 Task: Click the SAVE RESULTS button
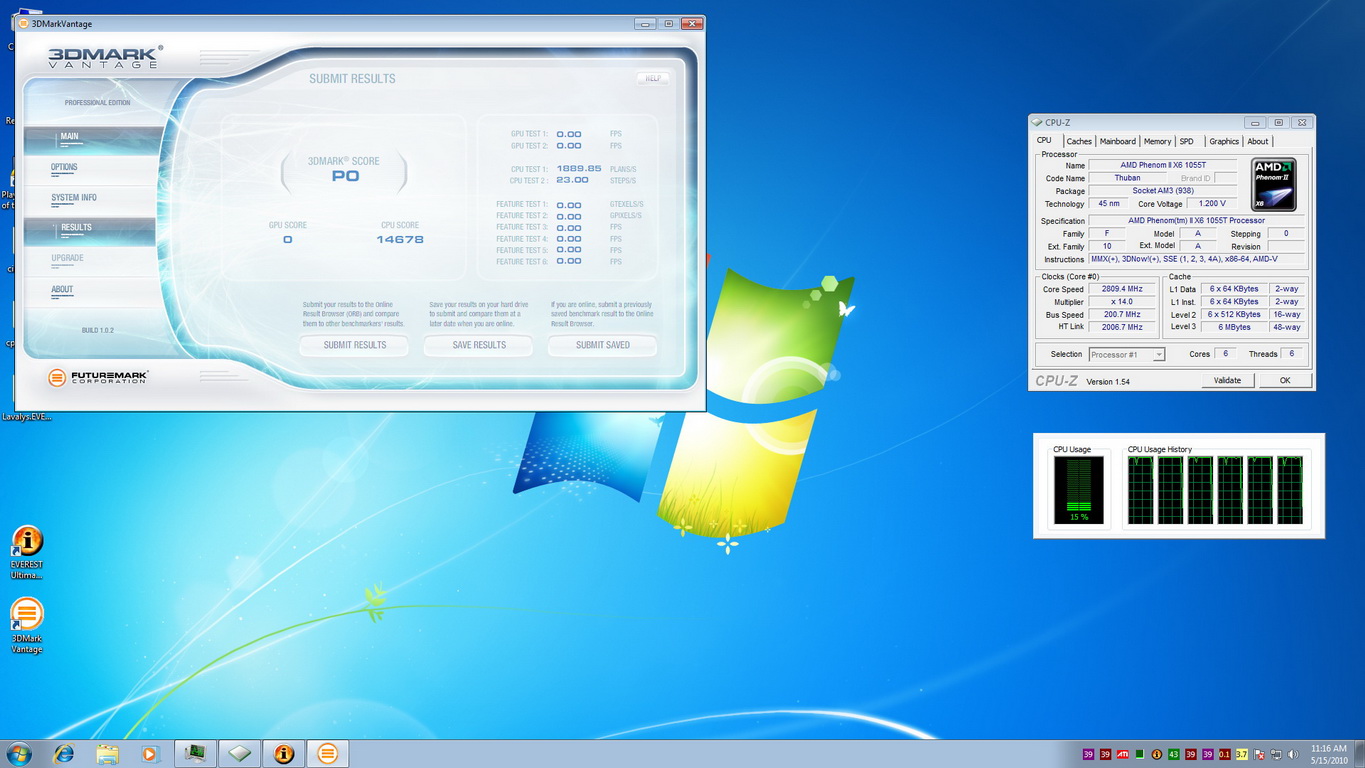(478, 345)
